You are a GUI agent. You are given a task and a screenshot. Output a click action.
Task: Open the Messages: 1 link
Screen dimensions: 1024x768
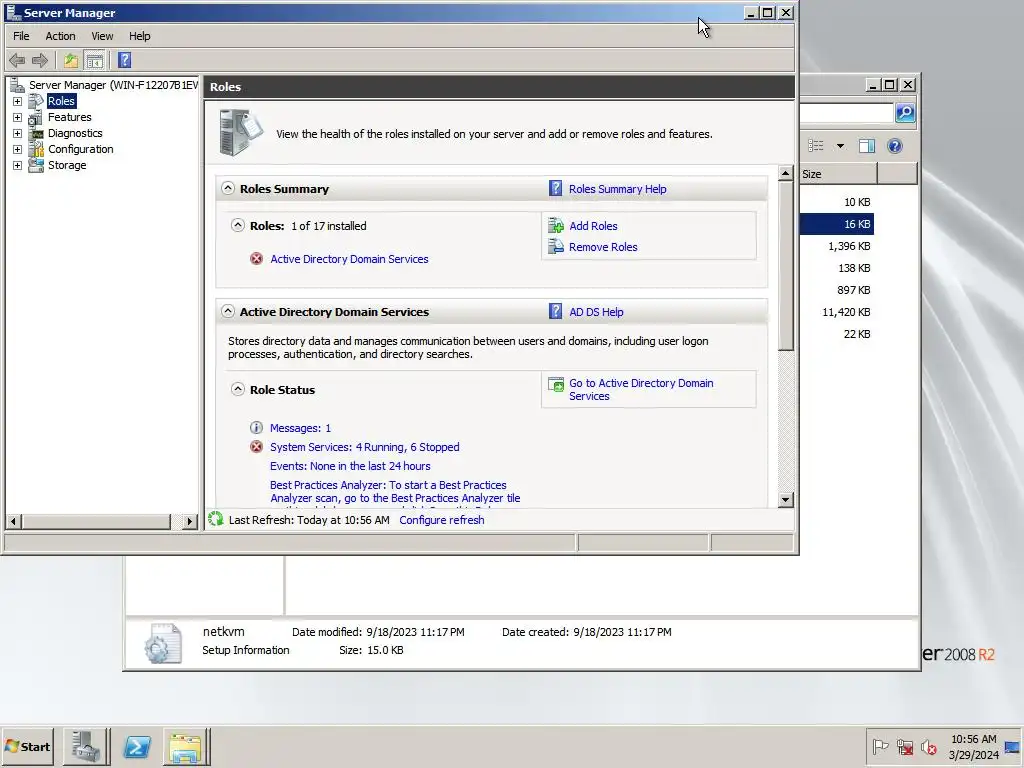tap(300, 428)
